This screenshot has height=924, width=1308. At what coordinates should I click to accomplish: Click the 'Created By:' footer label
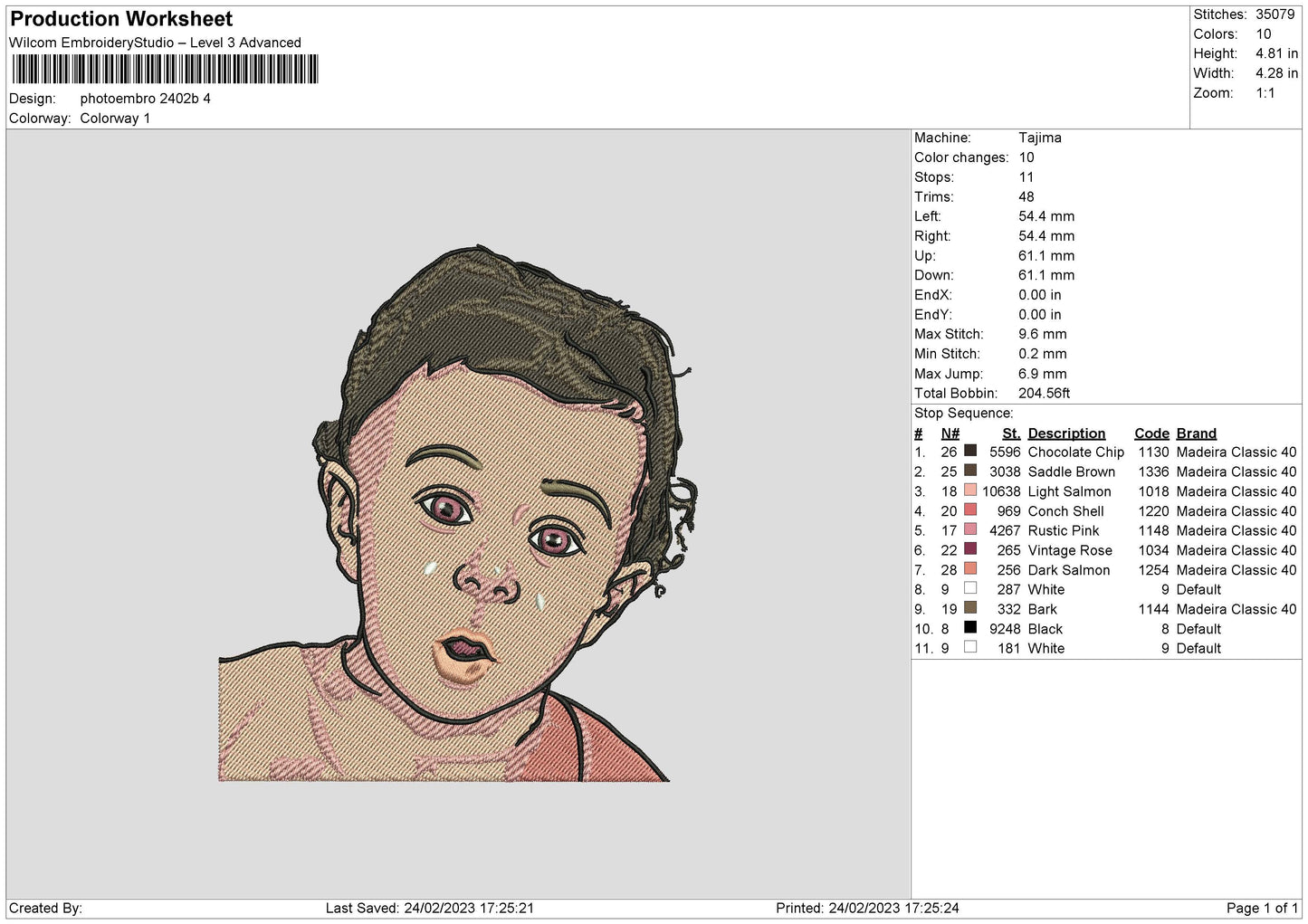coord(45,908)
